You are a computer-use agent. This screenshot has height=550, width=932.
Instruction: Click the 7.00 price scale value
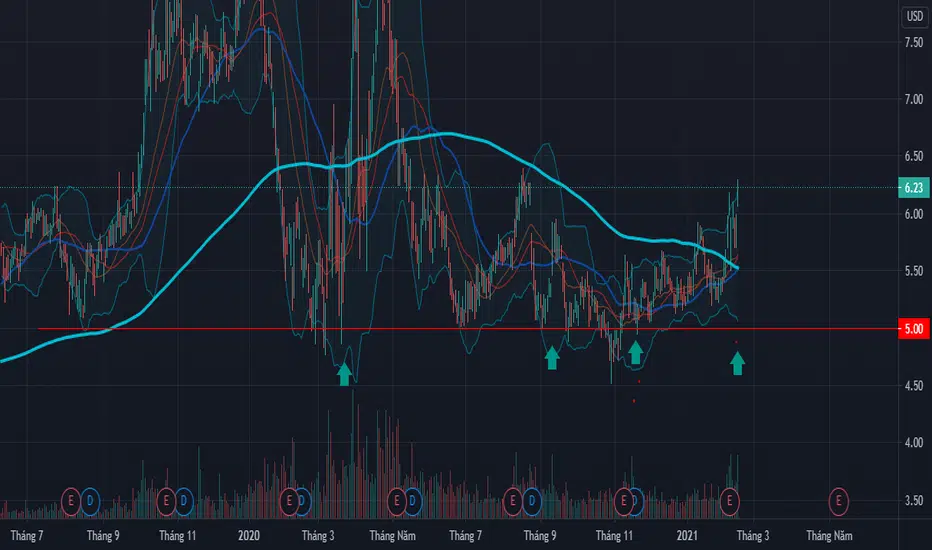pyautogui.click(x=914, y=99)
